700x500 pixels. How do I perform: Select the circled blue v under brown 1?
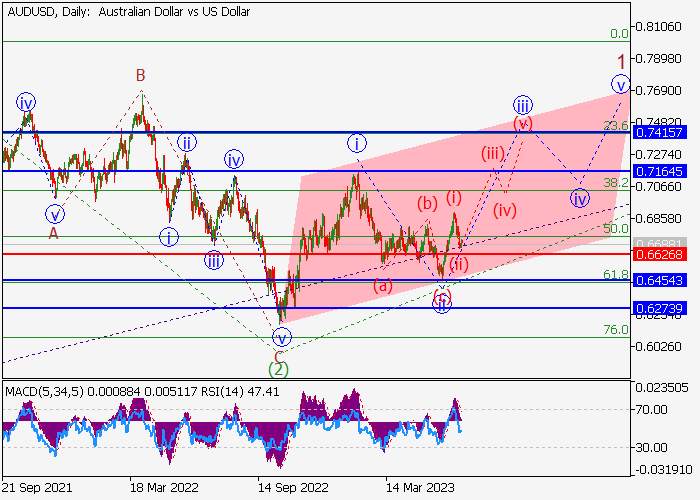click(x=621, y=84)
